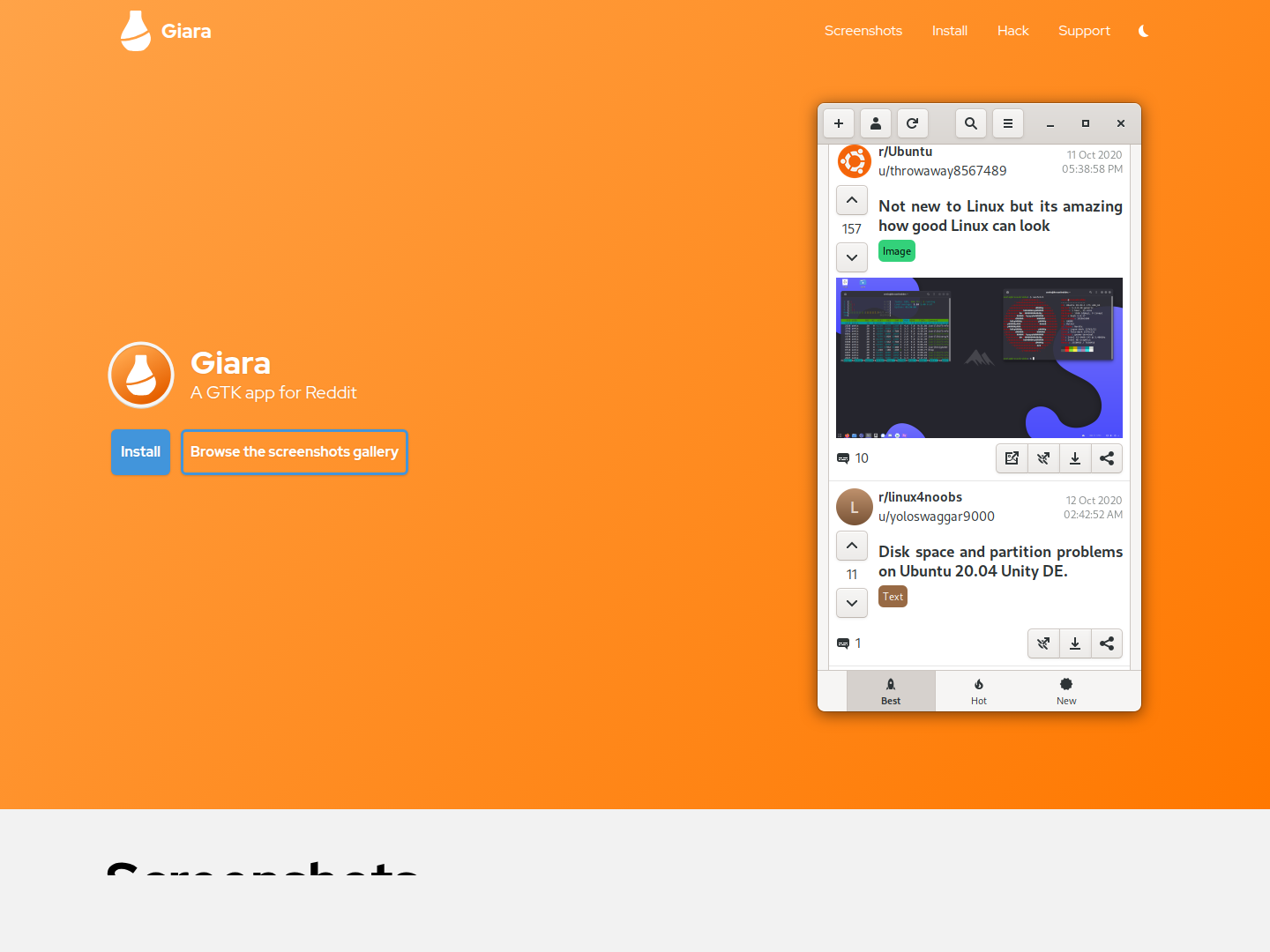Click the plus new post icon

tap(839, 123)
